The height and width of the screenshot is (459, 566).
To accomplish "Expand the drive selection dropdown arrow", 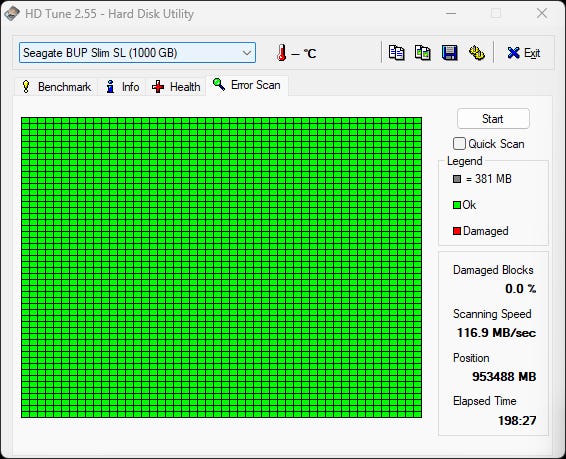I will pyautogui.click(x=247, y=53).
